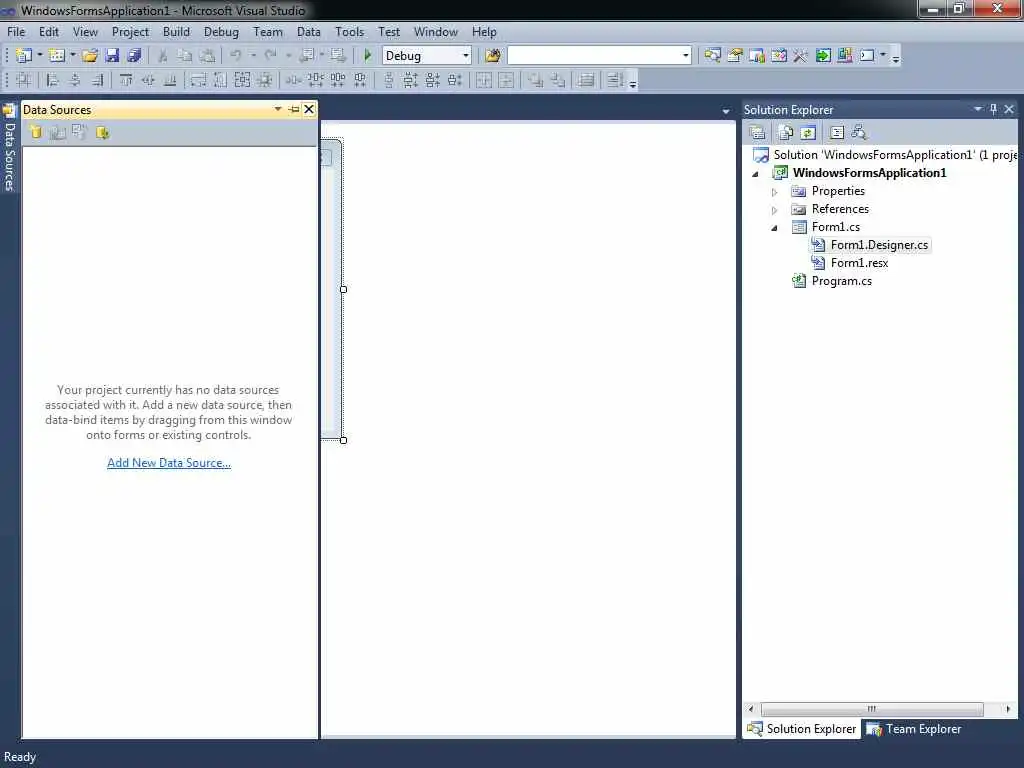Start debugging with the green play icon

368,56
